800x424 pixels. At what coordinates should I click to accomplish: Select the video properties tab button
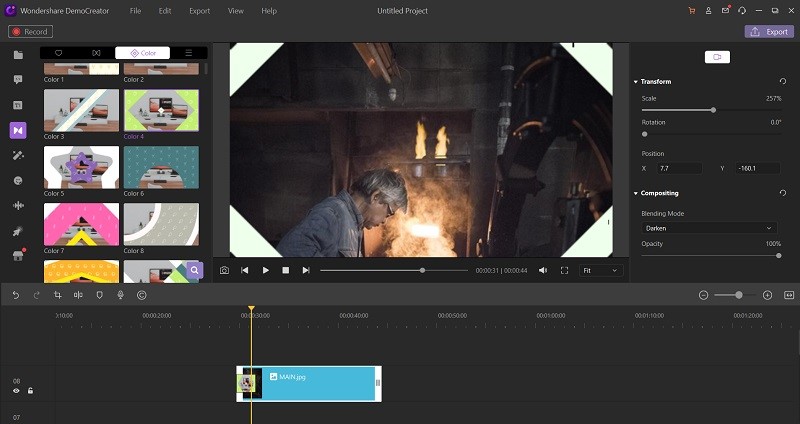coord(717,57)
